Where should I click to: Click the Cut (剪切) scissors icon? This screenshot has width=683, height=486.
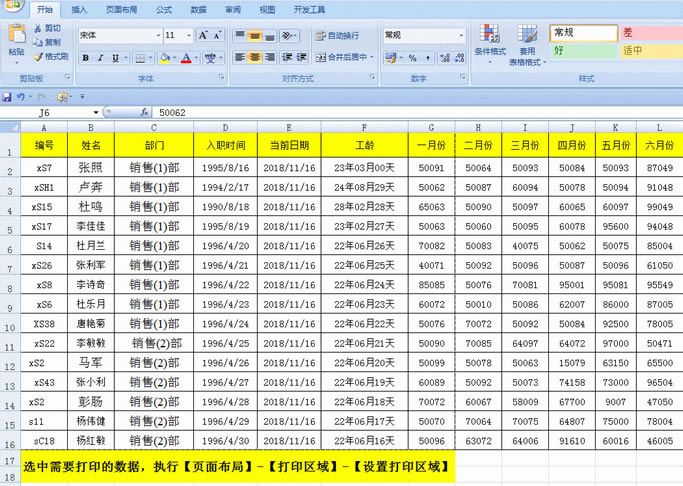point(38,28)
